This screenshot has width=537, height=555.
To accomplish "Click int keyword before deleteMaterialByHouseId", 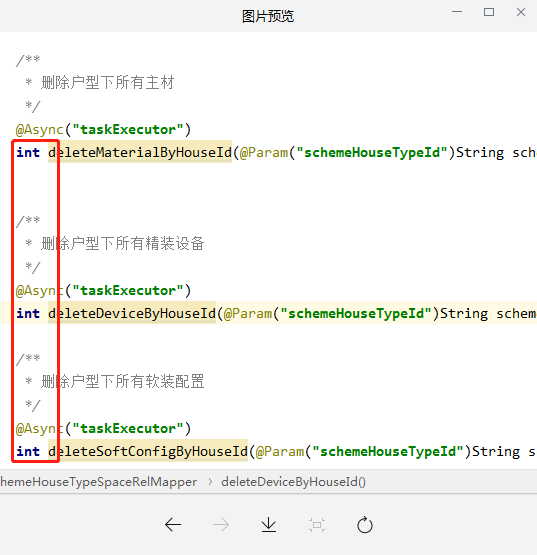I will click(x=28, y=153).
